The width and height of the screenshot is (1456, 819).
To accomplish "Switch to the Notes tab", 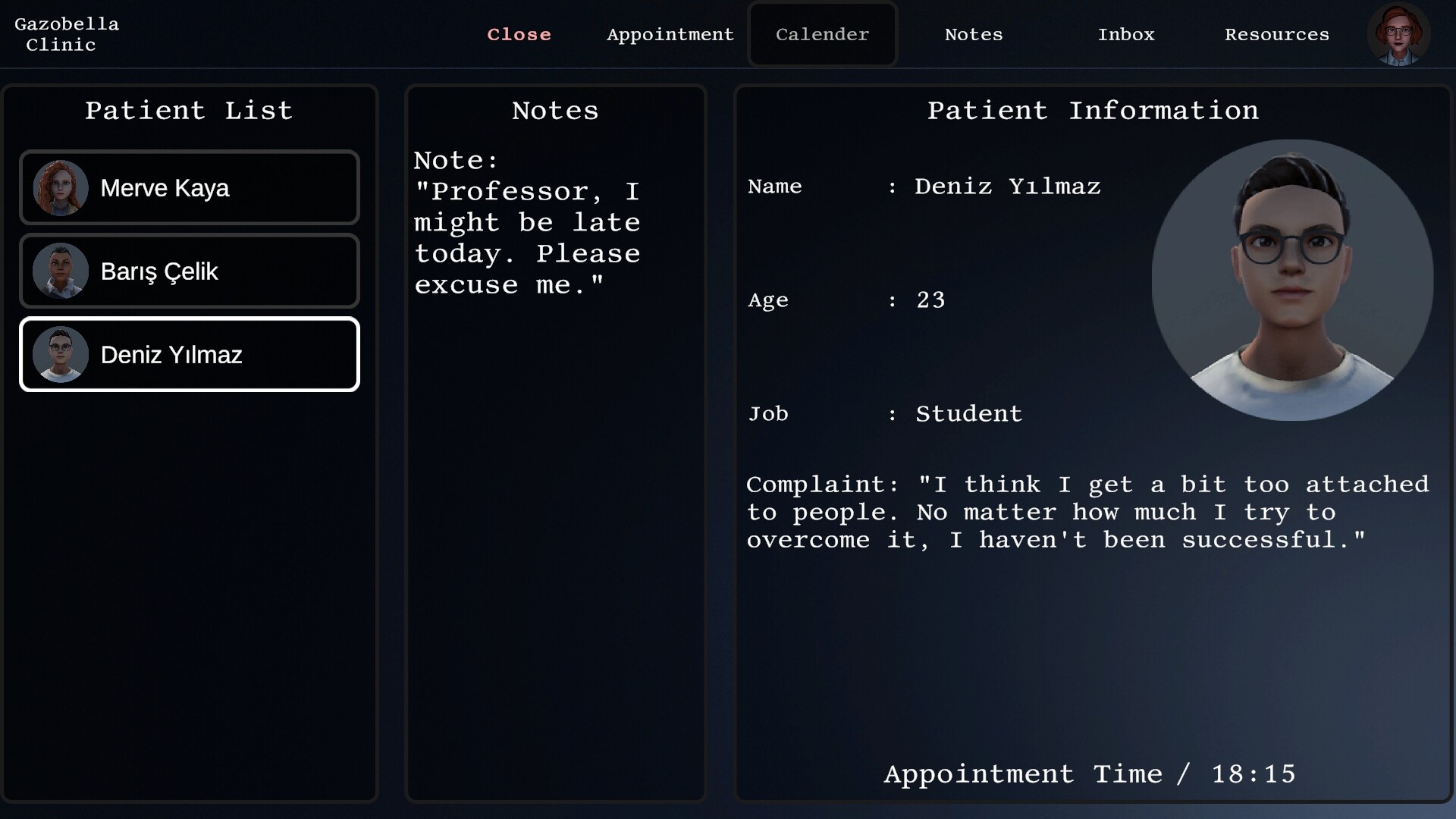I will pos(974,34).
